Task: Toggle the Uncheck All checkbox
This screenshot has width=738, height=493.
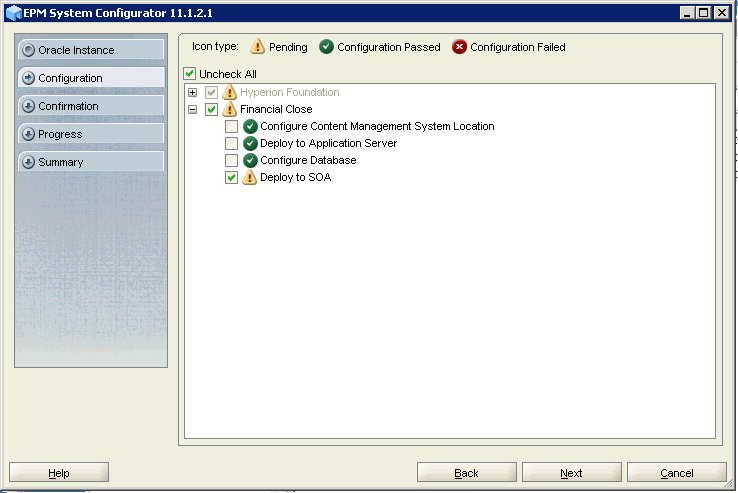Action: (x=189, y=74)
